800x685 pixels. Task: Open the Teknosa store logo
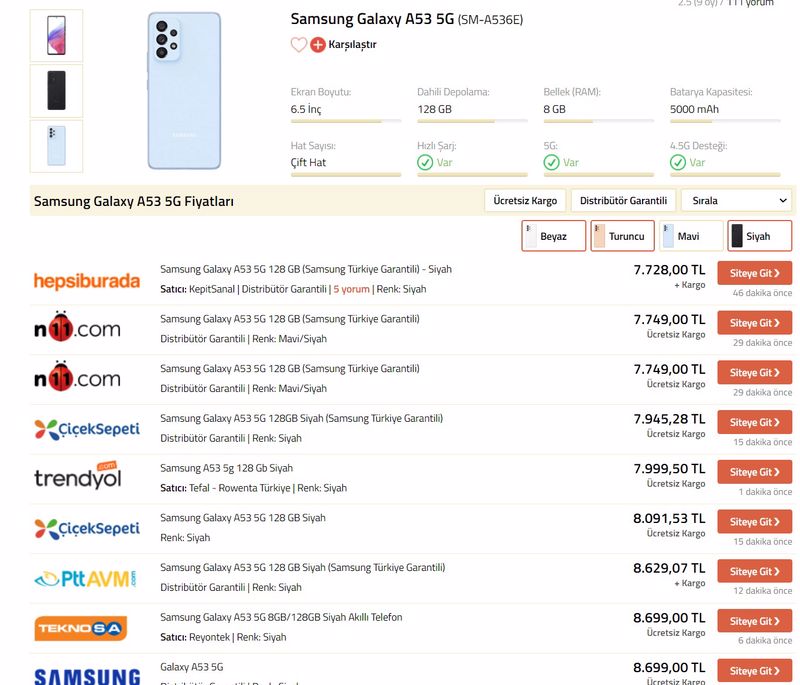pyautogui.click(x=81, y=628)
